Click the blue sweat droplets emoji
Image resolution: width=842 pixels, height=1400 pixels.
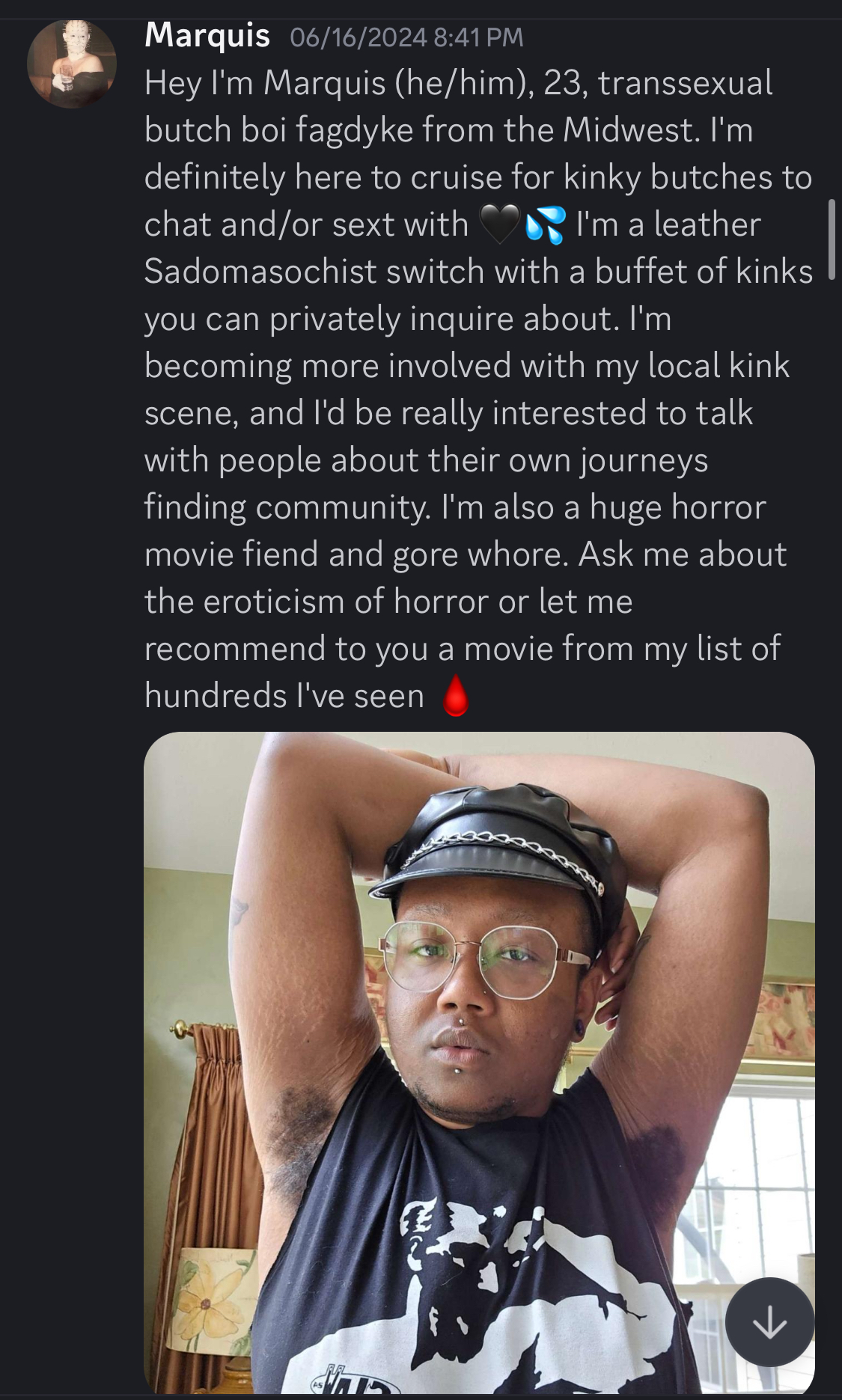[x=545, y=224]
